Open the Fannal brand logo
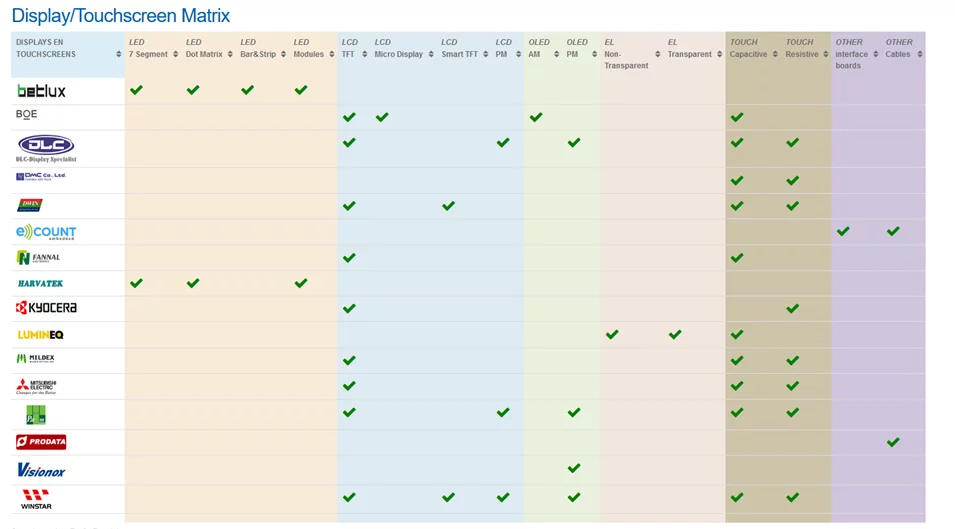Screen dimensions: 955x529 point(38,258)
